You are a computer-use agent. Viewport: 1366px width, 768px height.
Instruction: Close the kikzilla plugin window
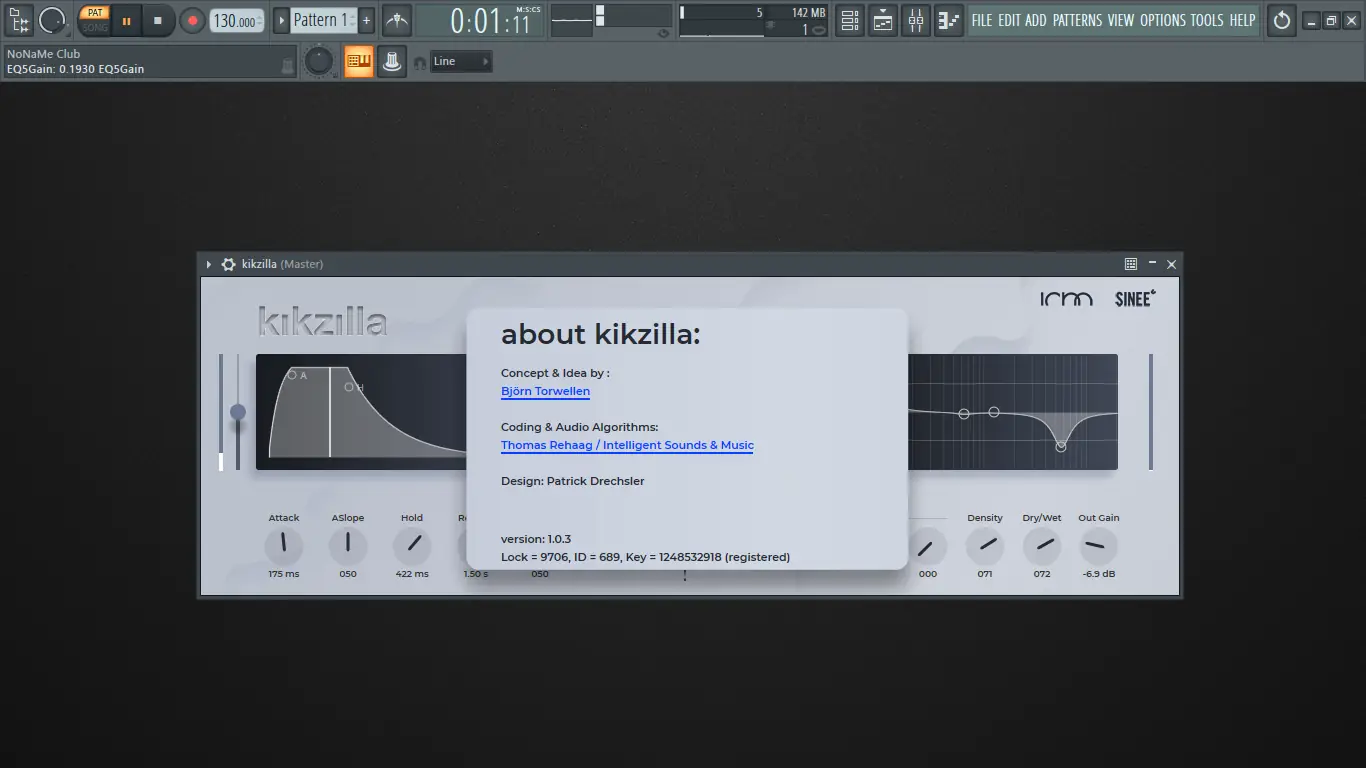(x=1172, y=264)
